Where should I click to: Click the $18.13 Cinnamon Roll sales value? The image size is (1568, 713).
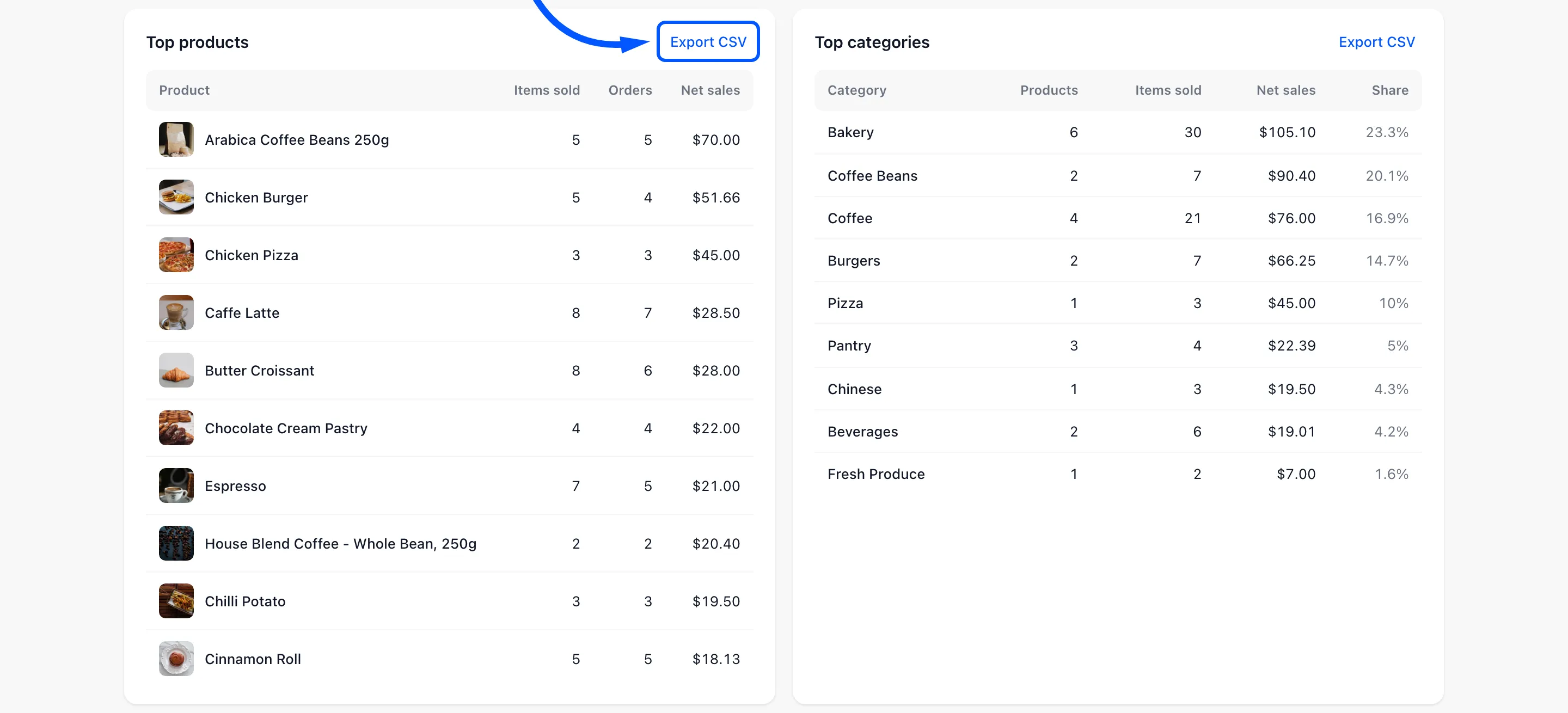(x=716, y=660)
